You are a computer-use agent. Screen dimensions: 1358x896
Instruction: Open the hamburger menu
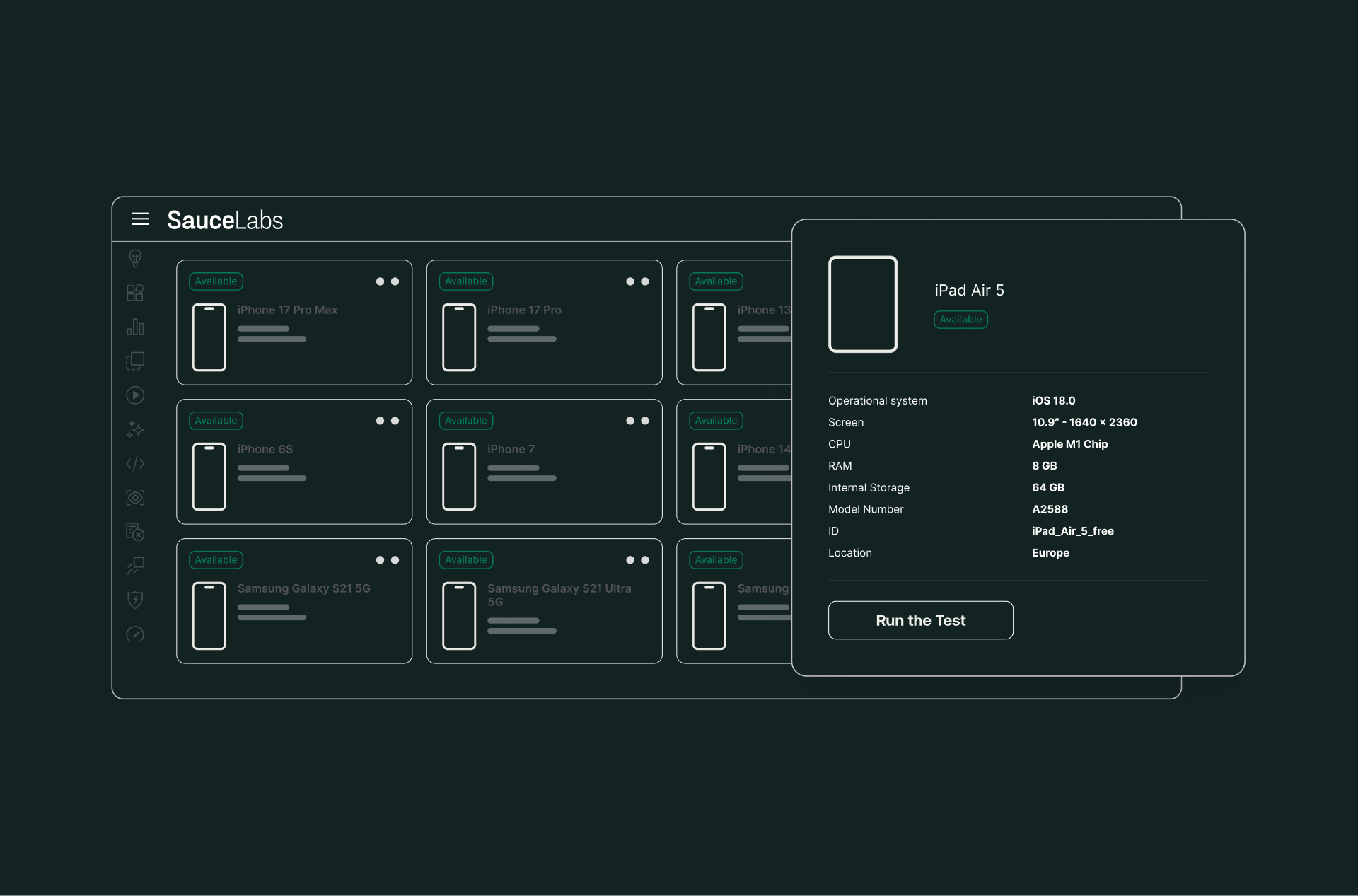tap(140, 219)
